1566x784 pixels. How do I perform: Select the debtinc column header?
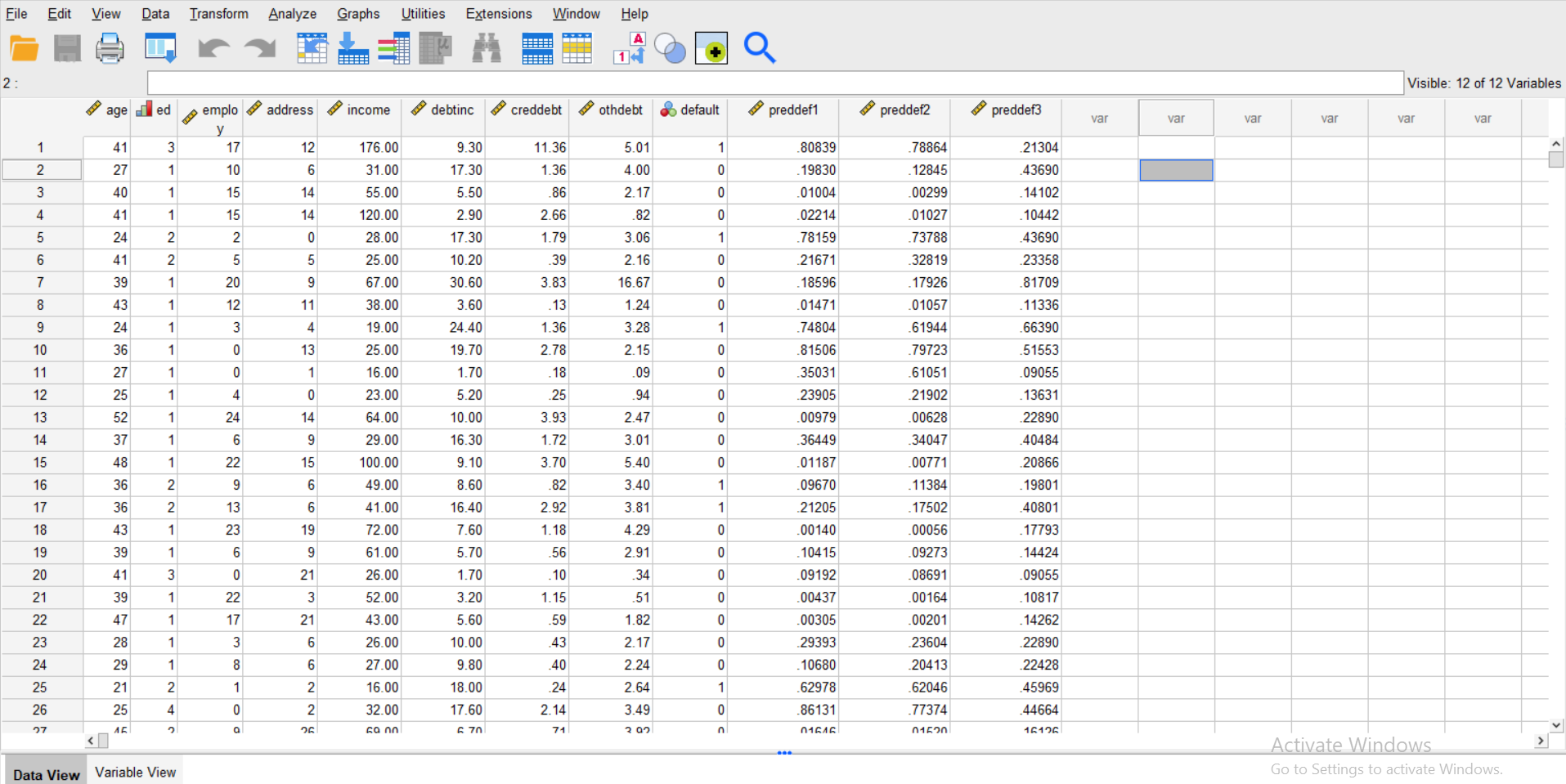click(443, 118)
